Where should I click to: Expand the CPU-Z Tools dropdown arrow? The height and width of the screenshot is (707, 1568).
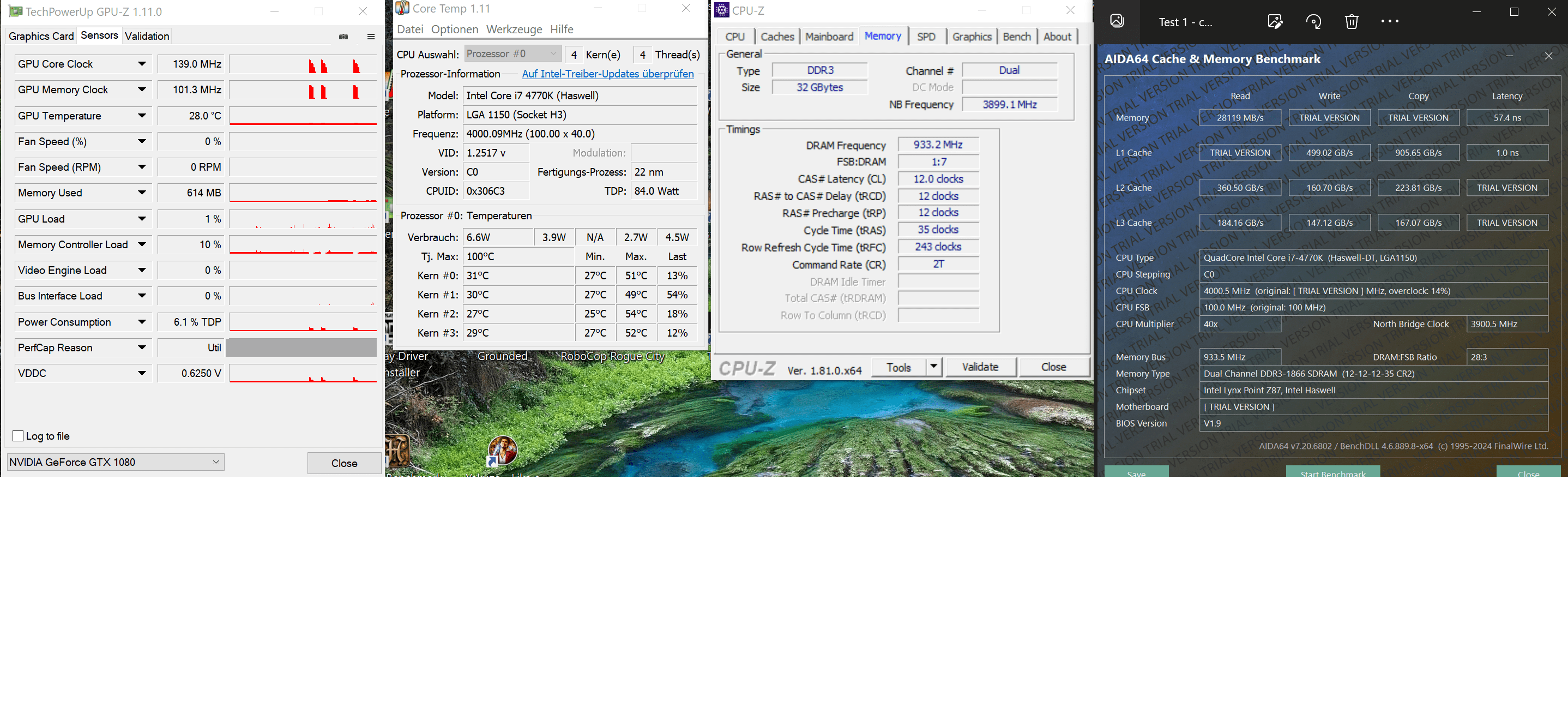tap(933, 367)
